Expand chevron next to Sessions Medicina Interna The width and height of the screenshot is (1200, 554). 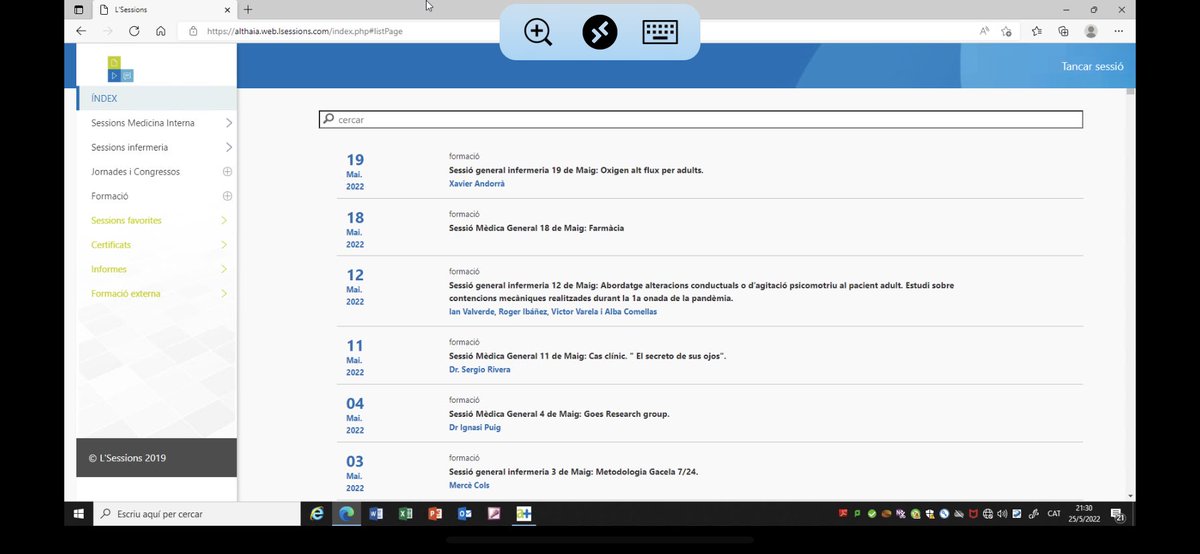click(228, 123)
